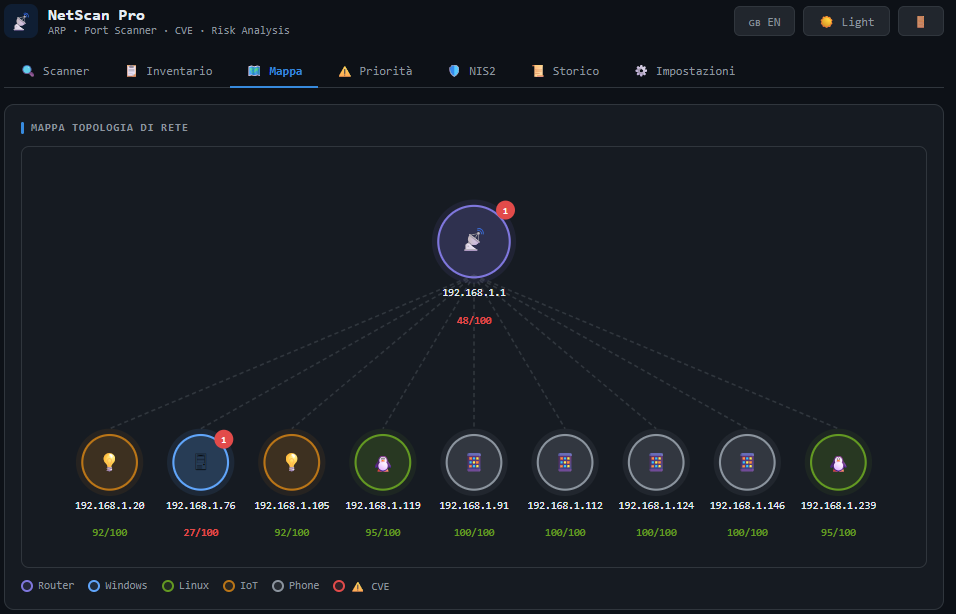Viewport: 956px width, 614px height.
Task: Click the 192.168.1.91 label
Action: click(474, 505)
